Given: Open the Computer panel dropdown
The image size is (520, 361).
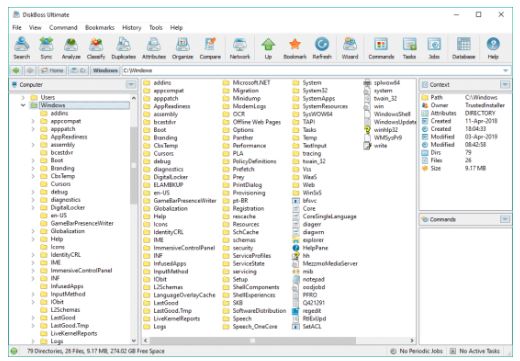Looking at the screenshot, I should click(x=131, y=85).
